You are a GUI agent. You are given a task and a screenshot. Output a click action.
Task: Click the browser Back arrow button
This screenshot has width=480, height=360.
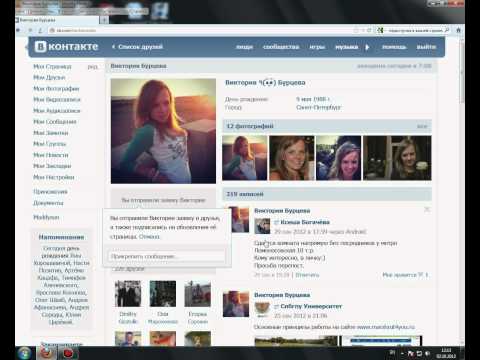19,30
